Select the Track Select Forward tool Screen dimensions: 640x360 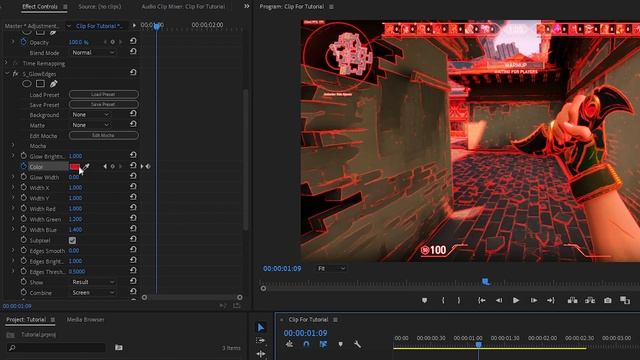(x=261, y=340)
